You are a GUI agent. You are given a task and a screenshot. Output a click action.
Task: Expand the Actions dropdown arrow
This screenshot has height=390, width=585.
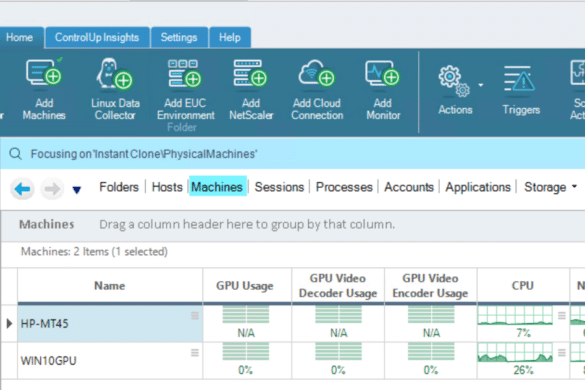coord(481,85)
